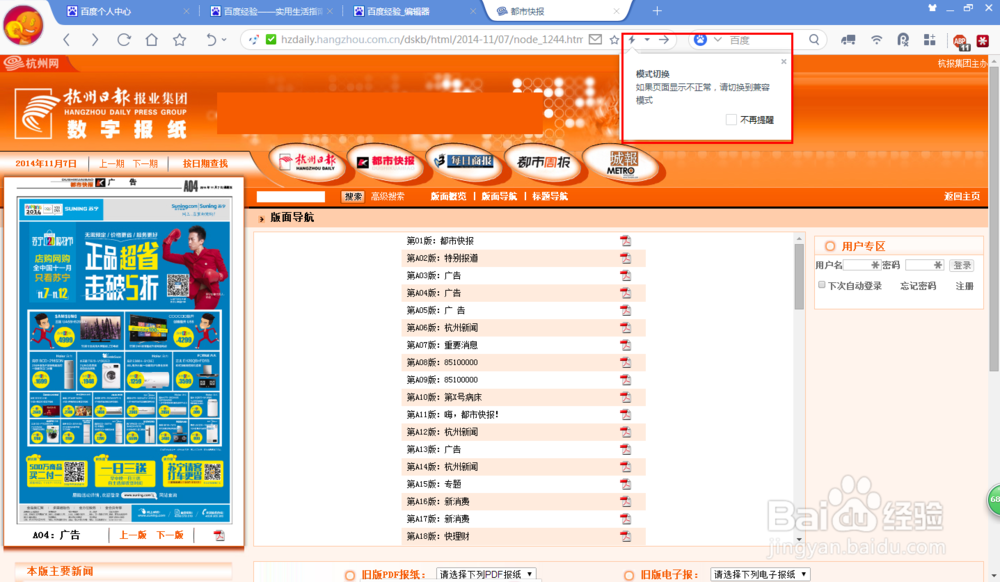Image resolution: width=1000 pixels, height=582 pixels.
Task: Click the 登录 button
Action: click(x=962, y=265)
